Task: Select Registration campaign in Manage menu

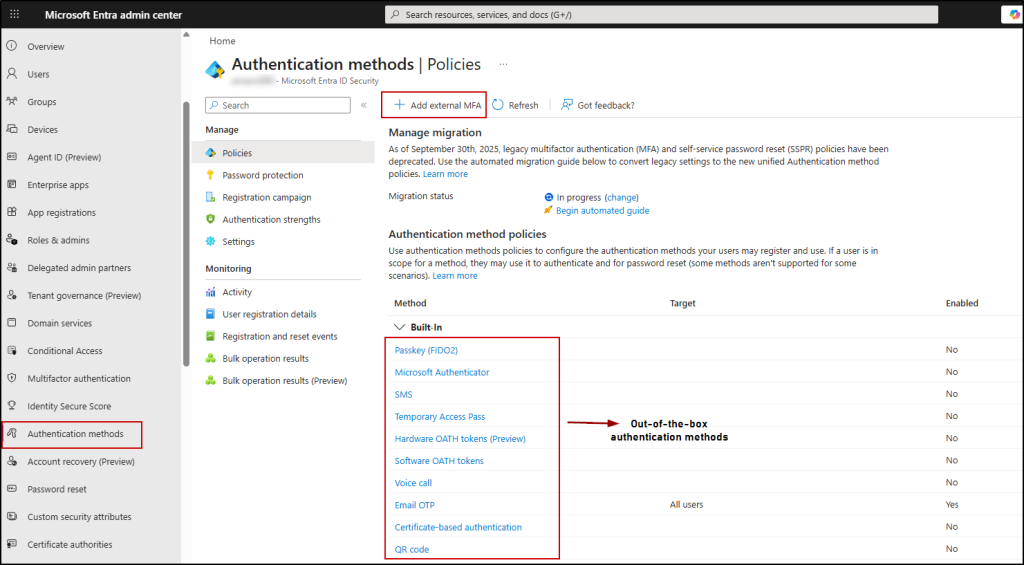Action: point(266,197)
